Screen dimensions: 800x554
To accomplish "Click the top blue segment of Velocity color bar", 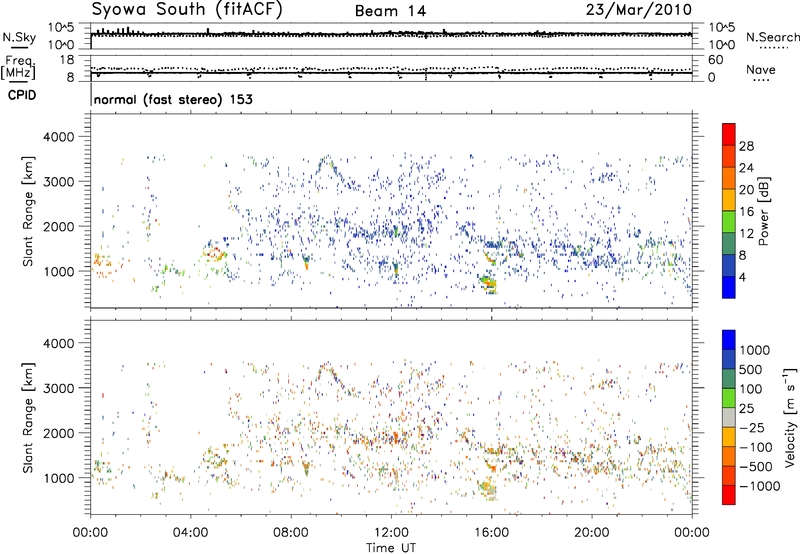I will (729, 340).
